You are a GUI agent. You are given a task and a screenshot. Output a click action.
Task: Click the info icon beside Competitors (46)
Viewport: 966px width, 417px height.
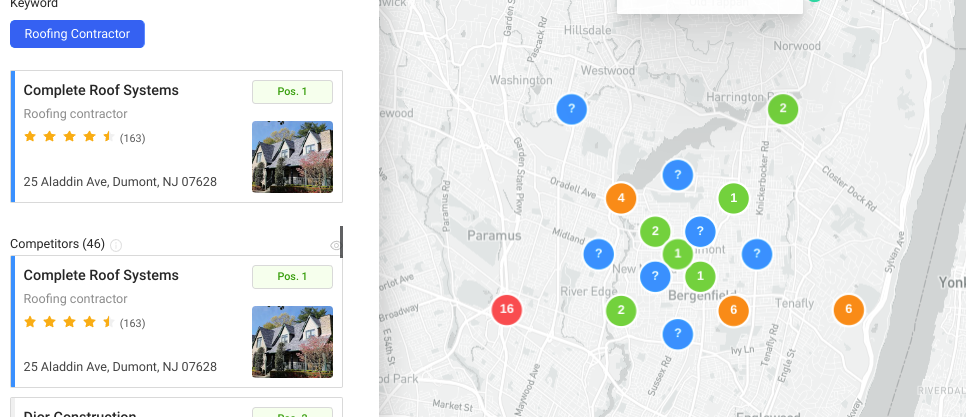(116, 245)
